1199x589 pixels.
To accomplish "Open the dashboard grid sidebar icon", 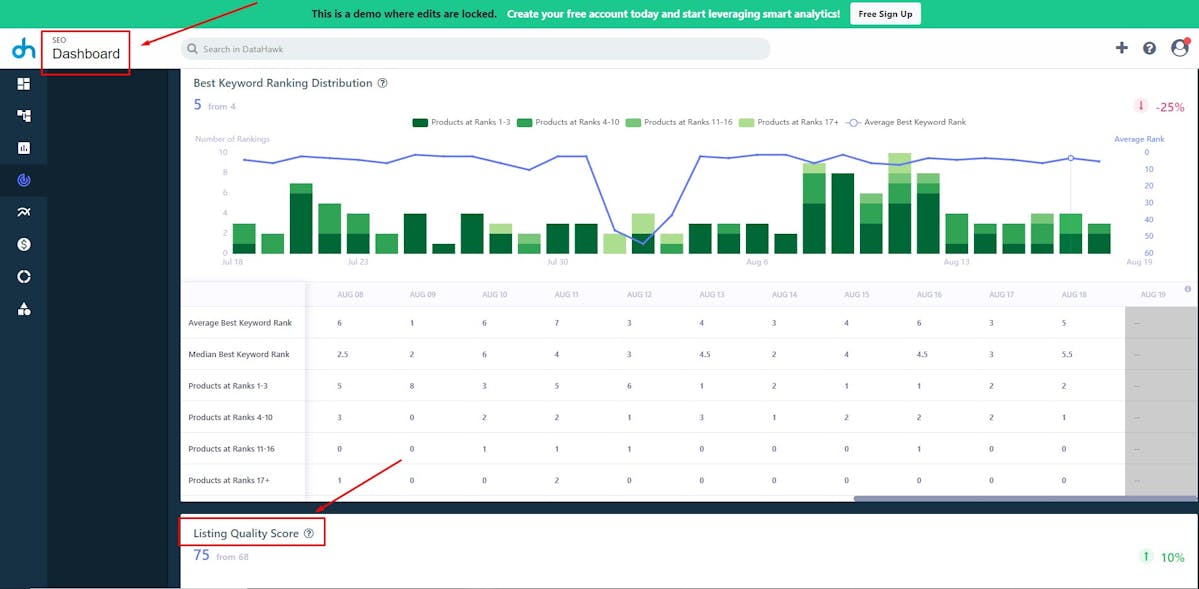I will [24, 83].
